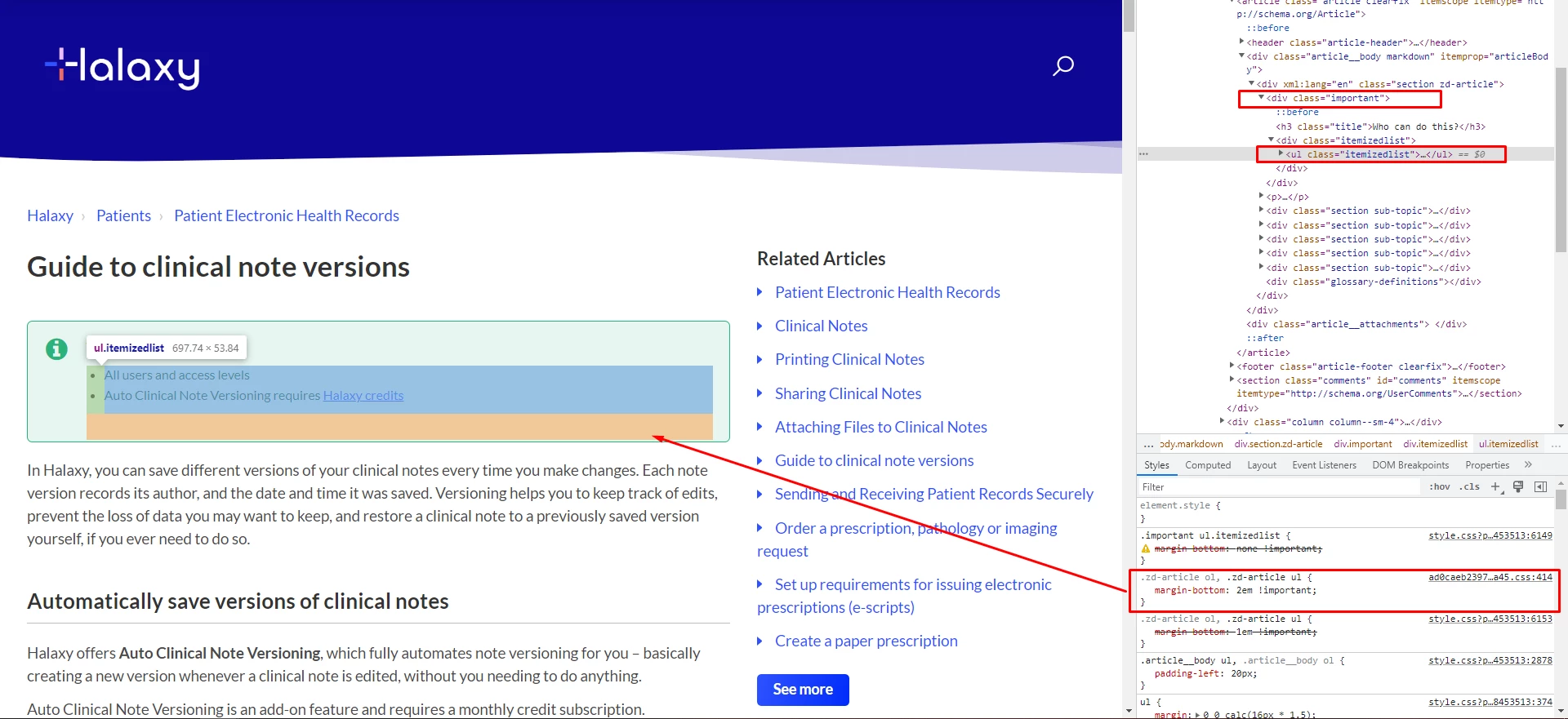1568x719 pixels.
Task: Click Halaxy breadcrumb link
Action: (50, 215)
